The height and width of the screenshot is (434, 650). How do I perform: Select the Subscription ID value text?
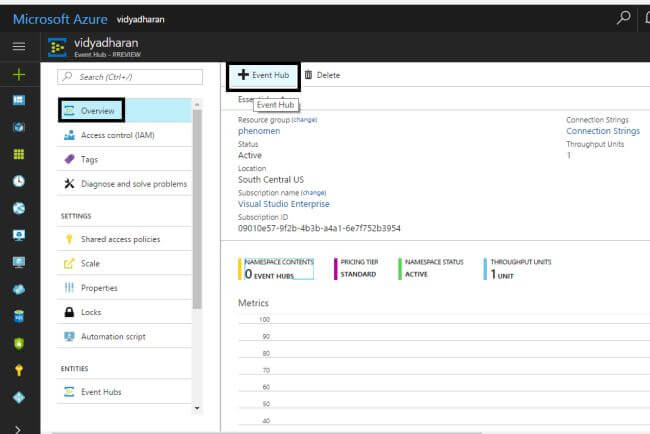coord(319,228)
